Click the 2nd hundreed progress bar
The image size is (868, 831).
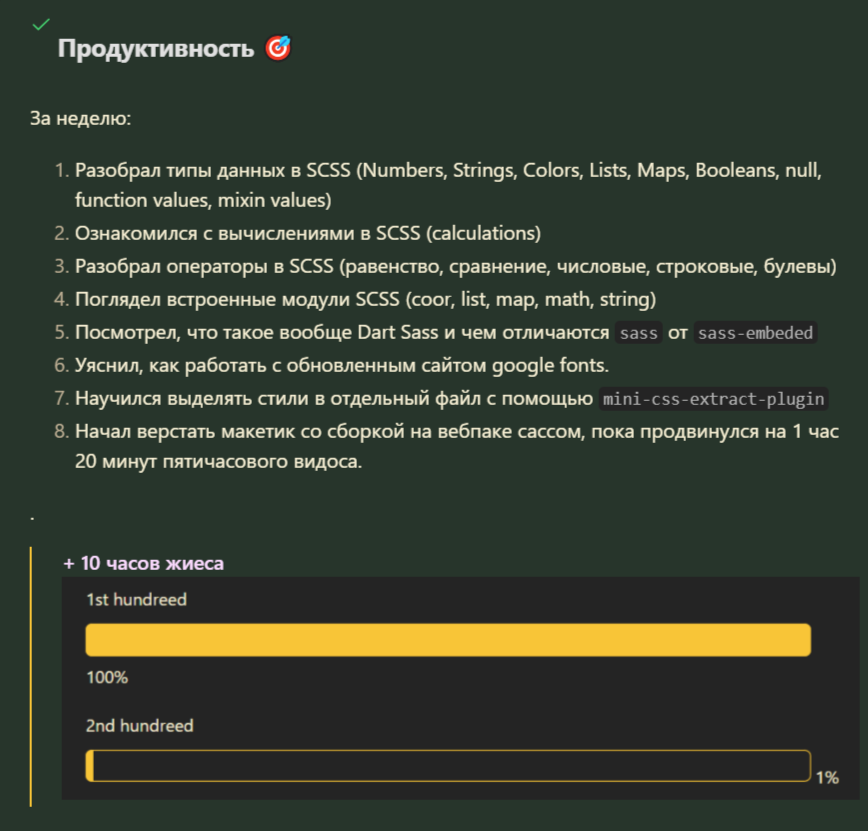pos(447,766)
